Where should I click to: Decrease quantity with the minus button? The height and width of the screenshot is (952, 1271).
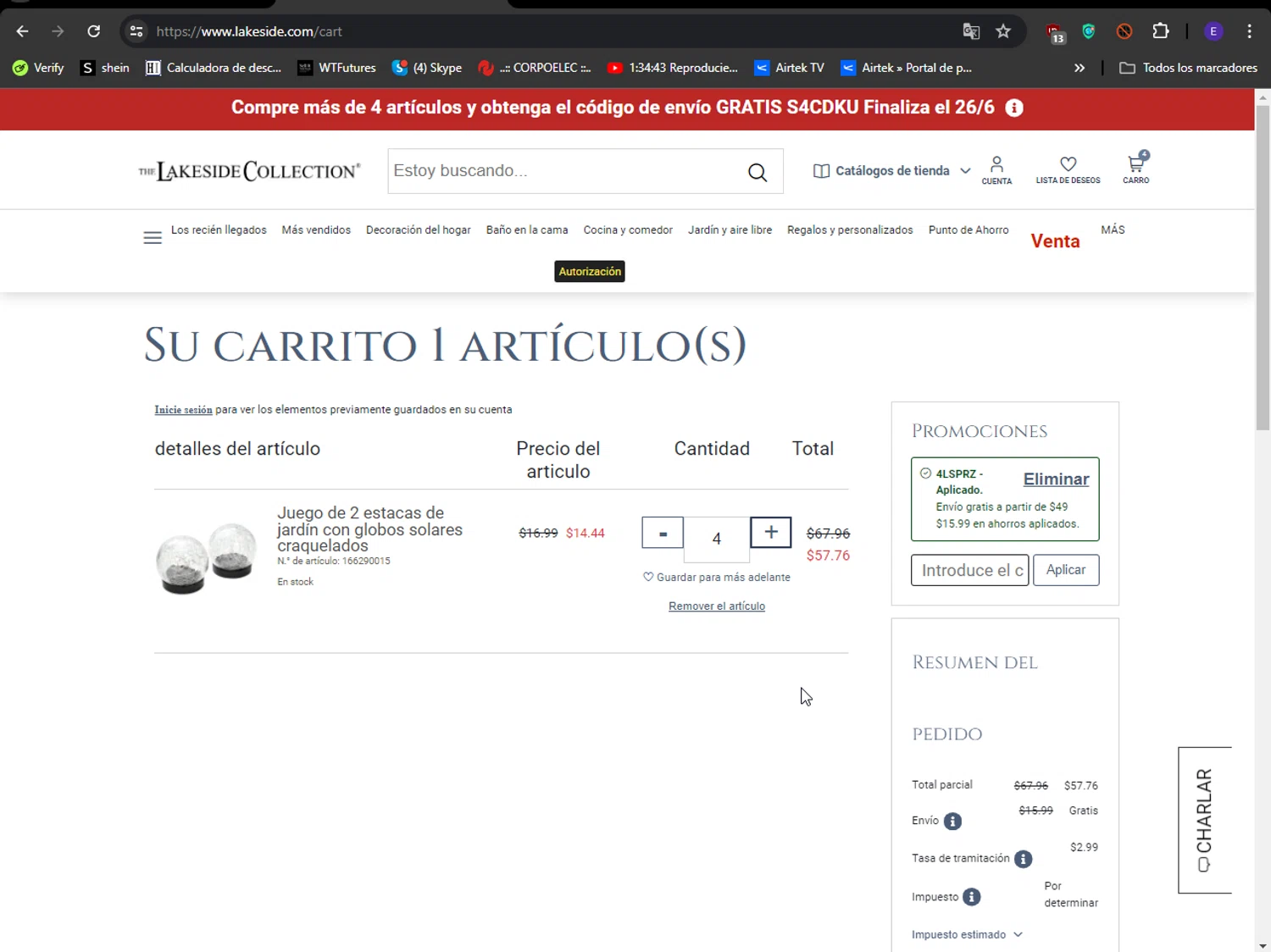click(663, 533)
